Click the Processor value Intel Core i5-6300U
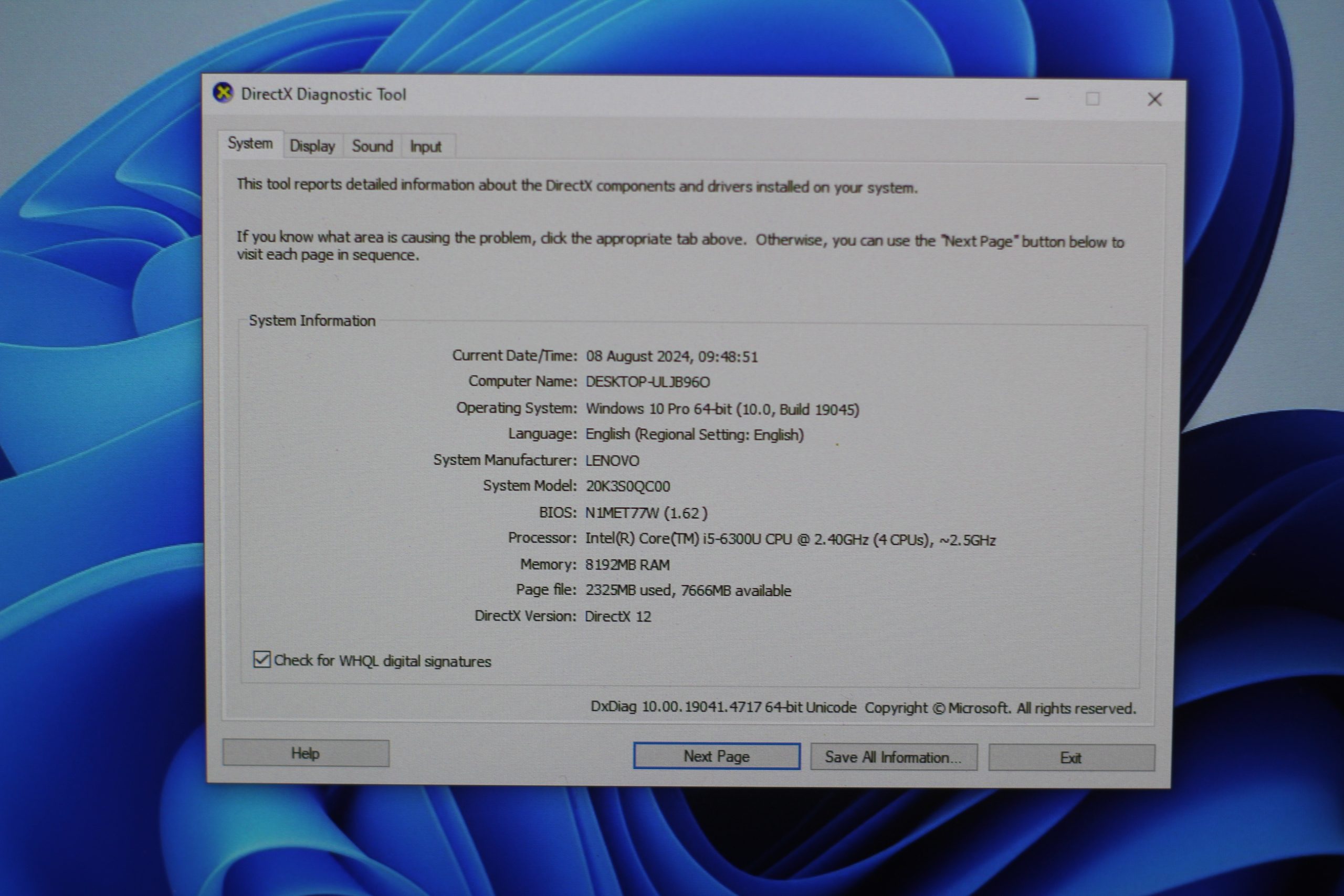Screen dimensions: 1344x896 (790, 540)
